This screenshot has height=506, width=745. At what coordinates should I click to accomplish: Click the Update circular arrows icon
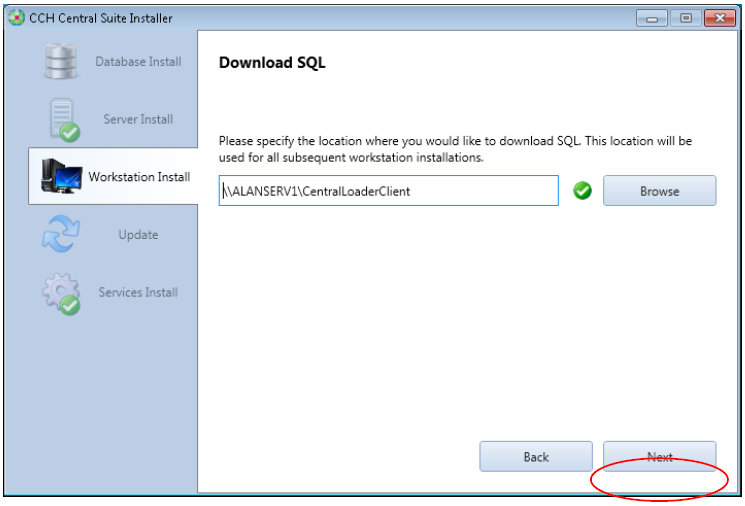click(61, 234)
